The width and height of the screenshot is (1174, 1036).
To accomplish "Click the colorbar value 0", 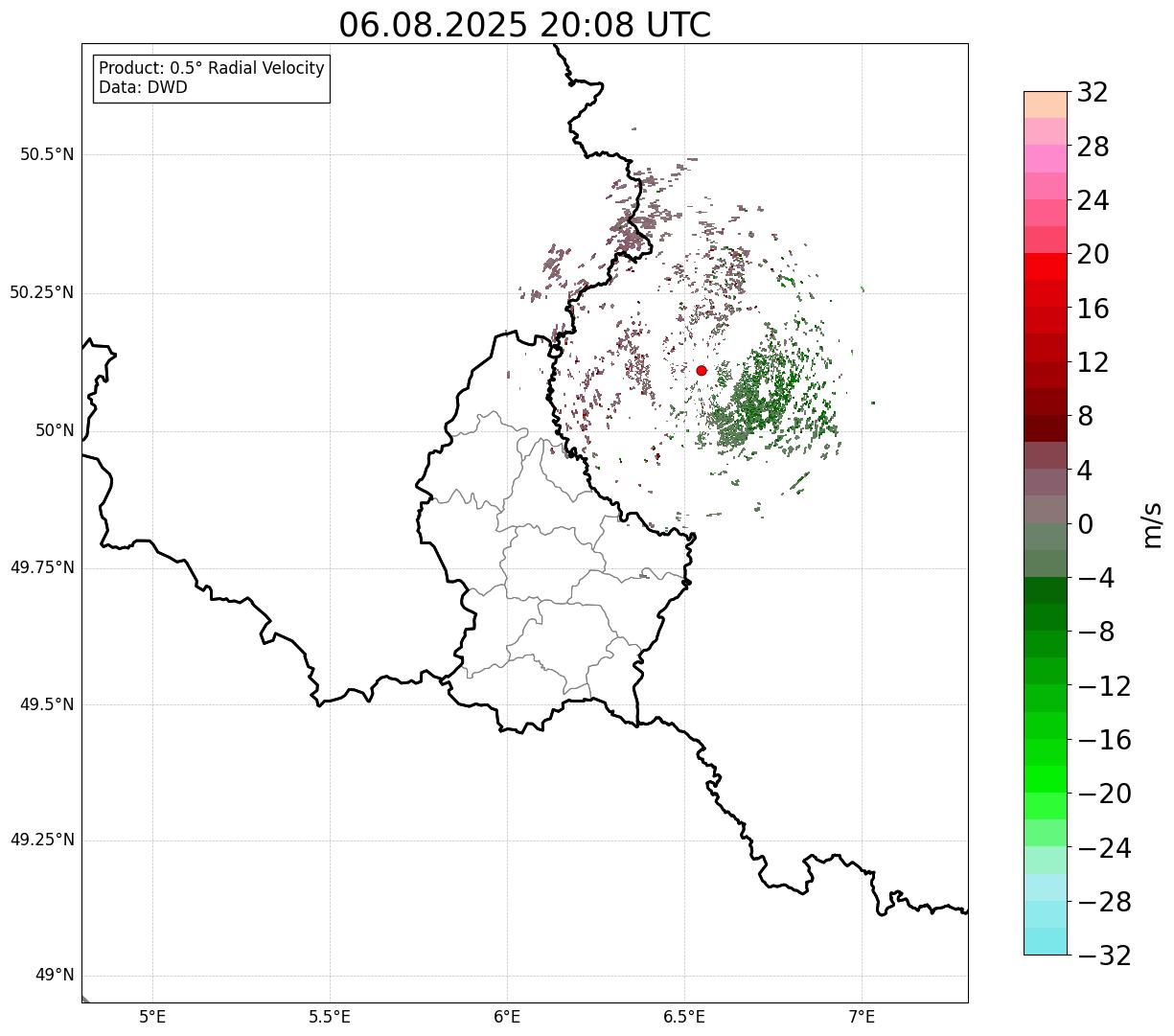I will coord(1086,524).
